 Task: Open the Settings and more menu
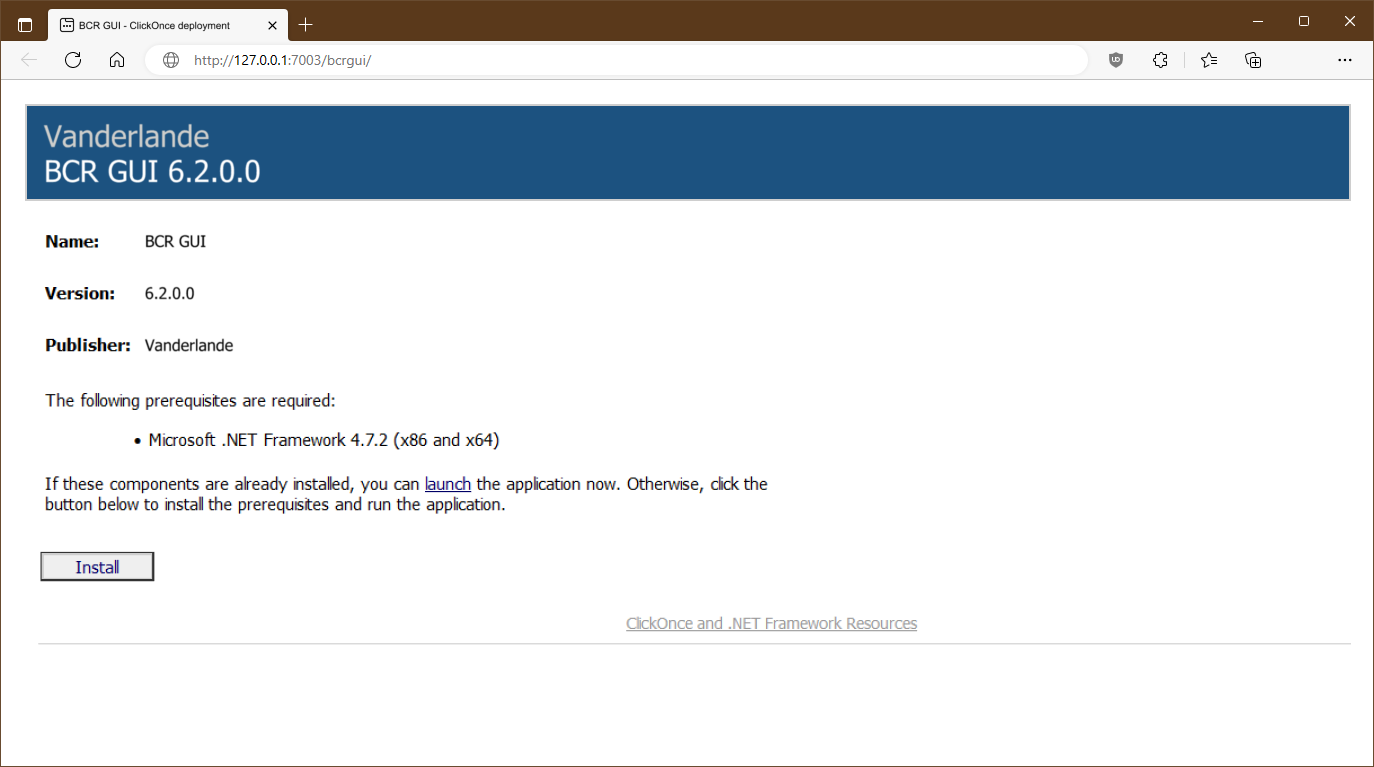(1345, 60)
